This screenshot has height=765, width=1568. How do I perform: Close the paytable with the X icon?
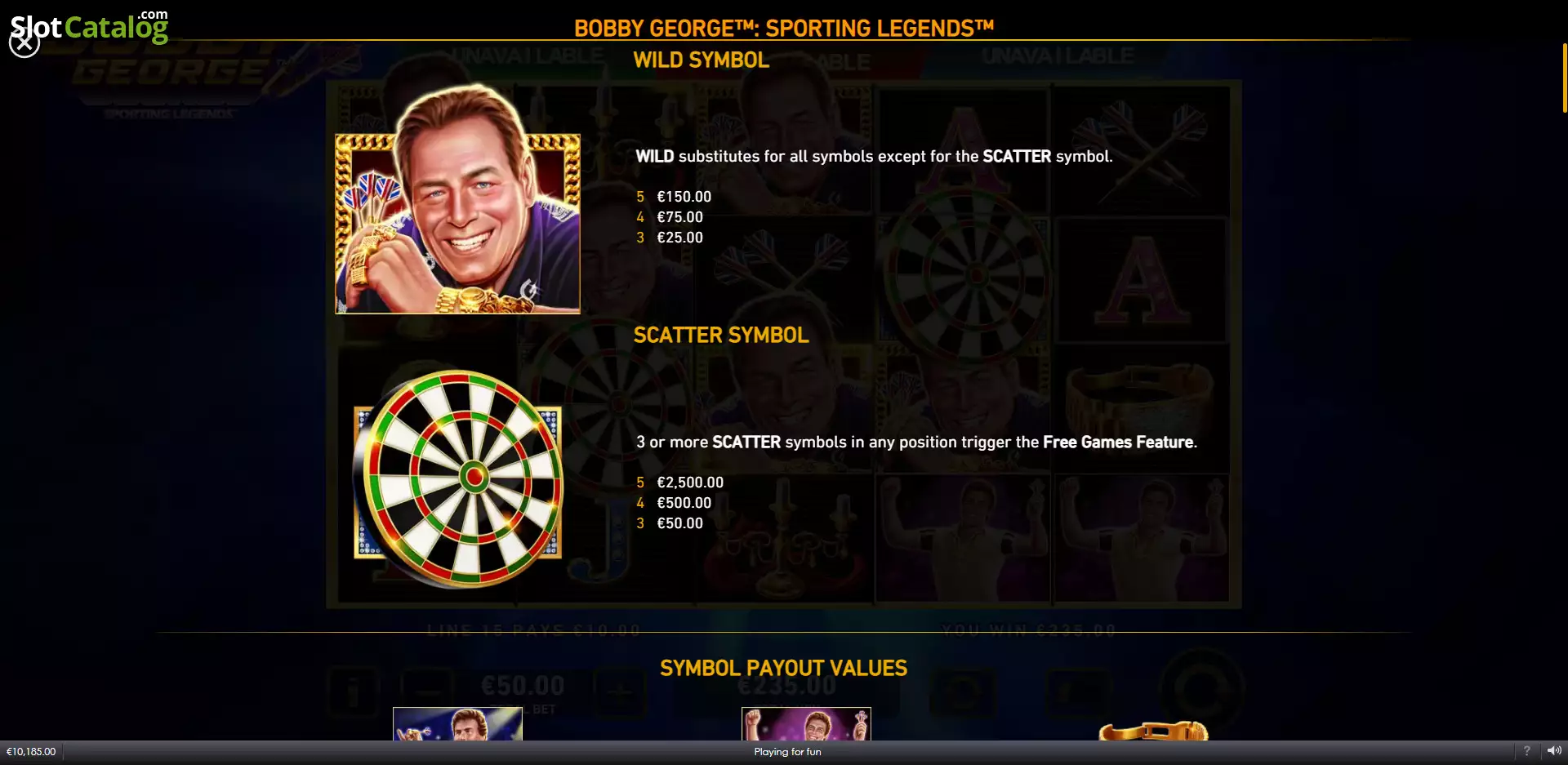[24, 42]
